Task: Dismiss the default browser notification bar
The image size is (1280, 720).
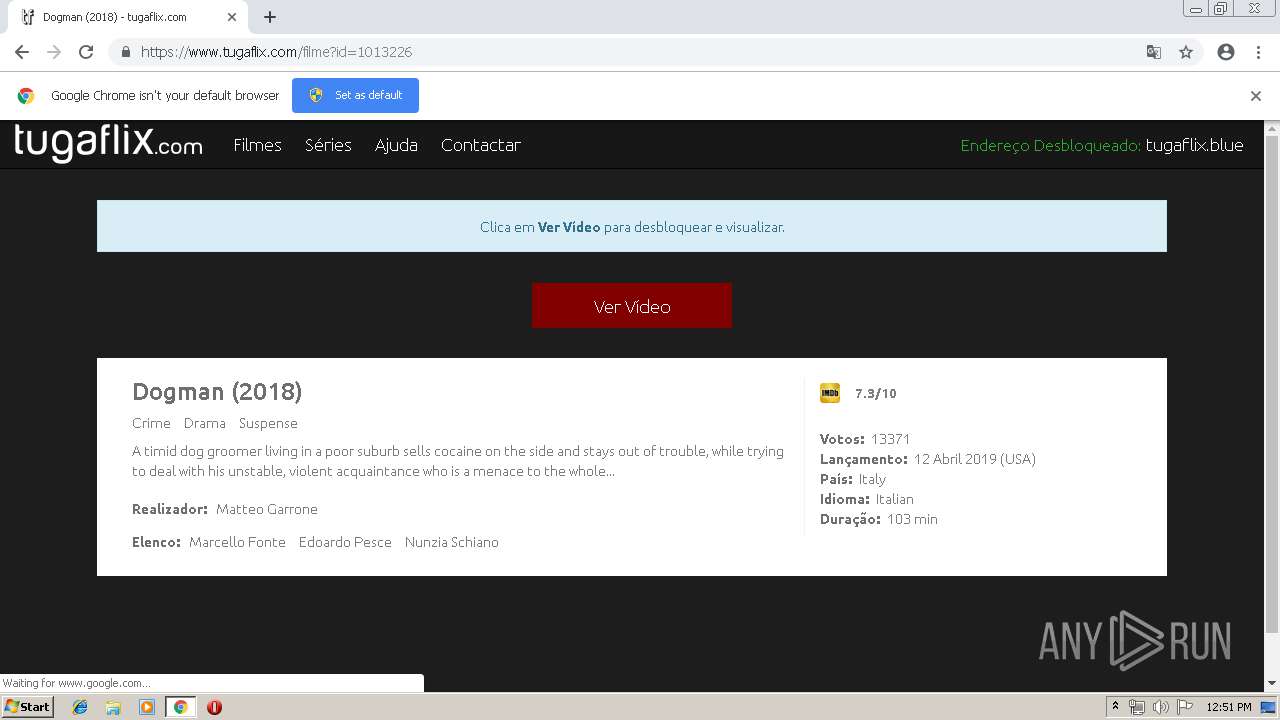Action: point(1256,96)
